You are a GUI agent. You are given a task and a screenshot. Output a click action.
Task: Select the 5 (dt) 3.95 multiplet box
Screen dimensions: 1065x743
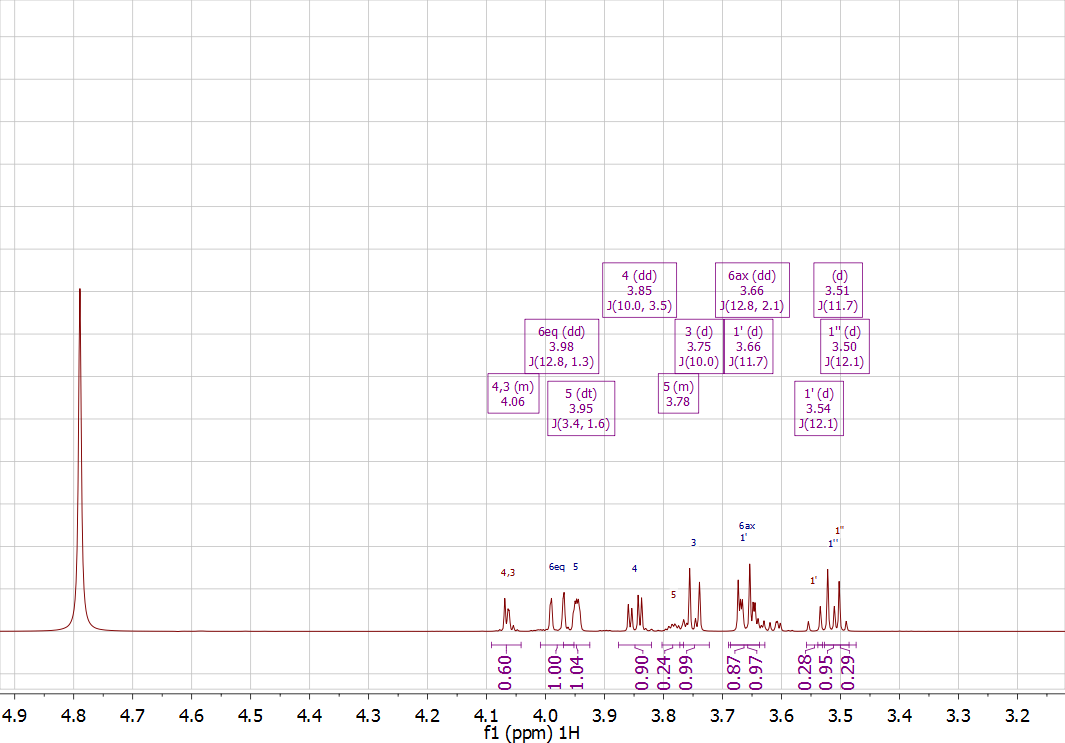pyautogui.click(x=580, y=409)
